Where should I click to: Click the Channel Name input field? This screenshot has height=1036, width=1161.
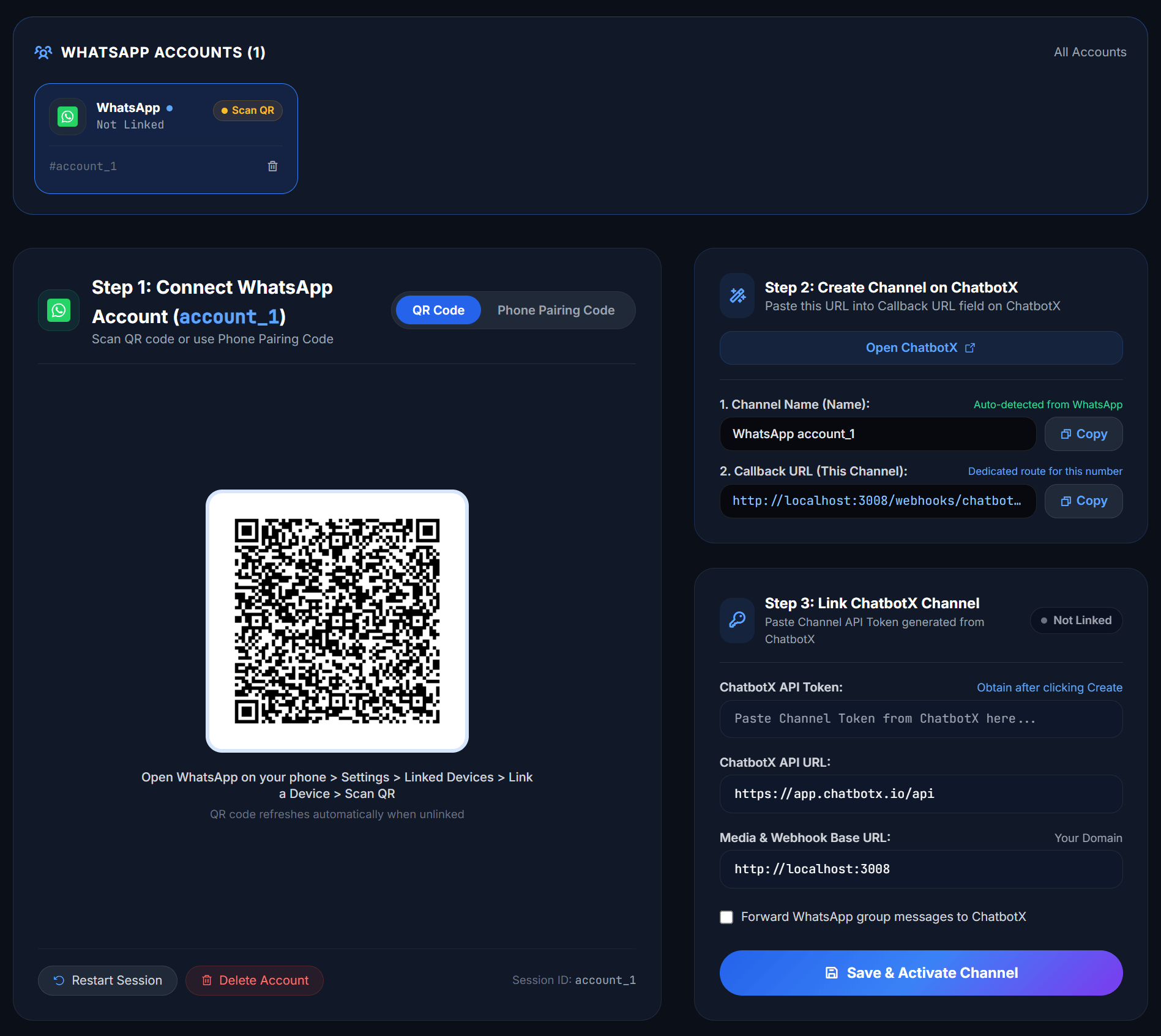coord(878,434)
